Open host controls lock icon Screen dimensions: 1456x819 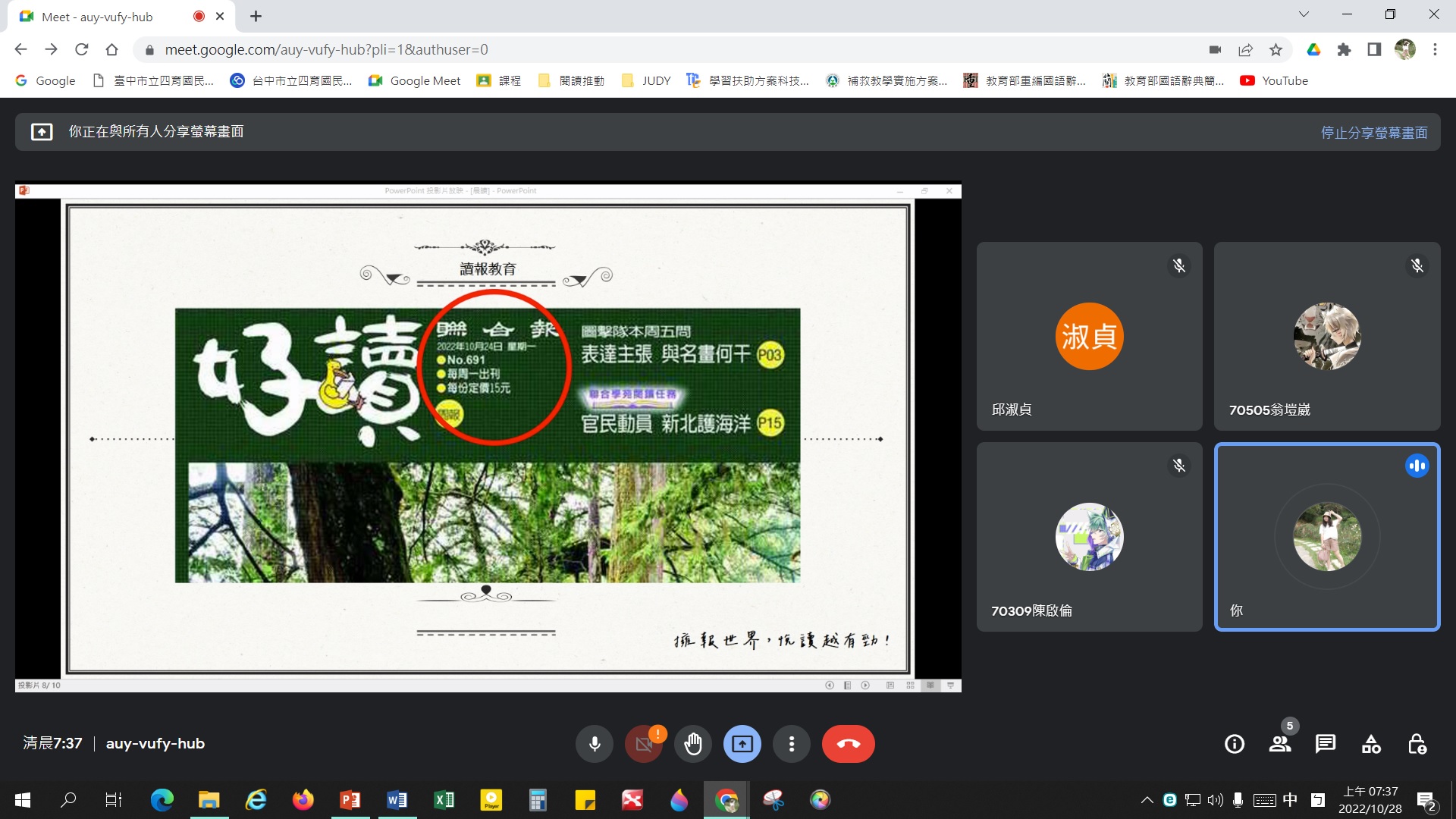click(x=1417, y=744)
